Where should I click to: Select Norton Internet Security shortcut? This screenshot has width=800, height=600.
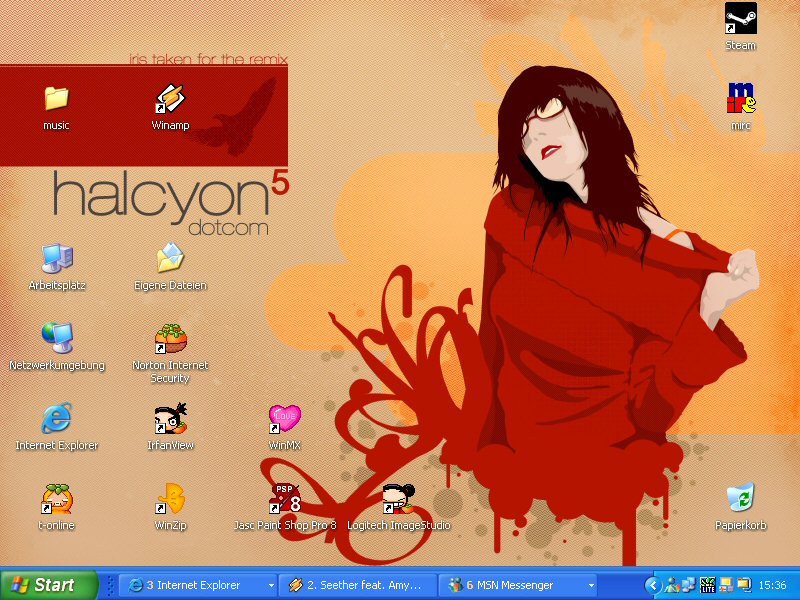[170, 340]
